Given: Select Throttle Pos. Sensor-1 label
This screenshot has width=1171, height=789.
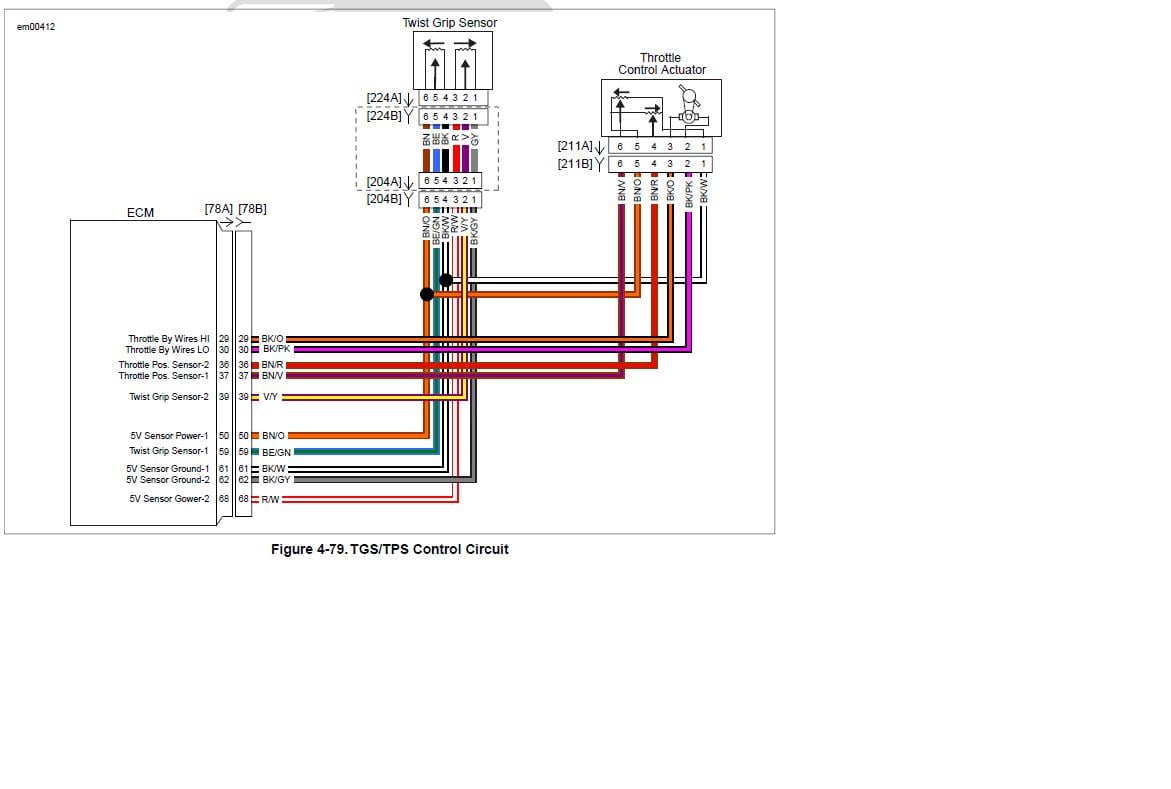Looking at the screenshot, I should pyautogui.click(x=164, y=376).
